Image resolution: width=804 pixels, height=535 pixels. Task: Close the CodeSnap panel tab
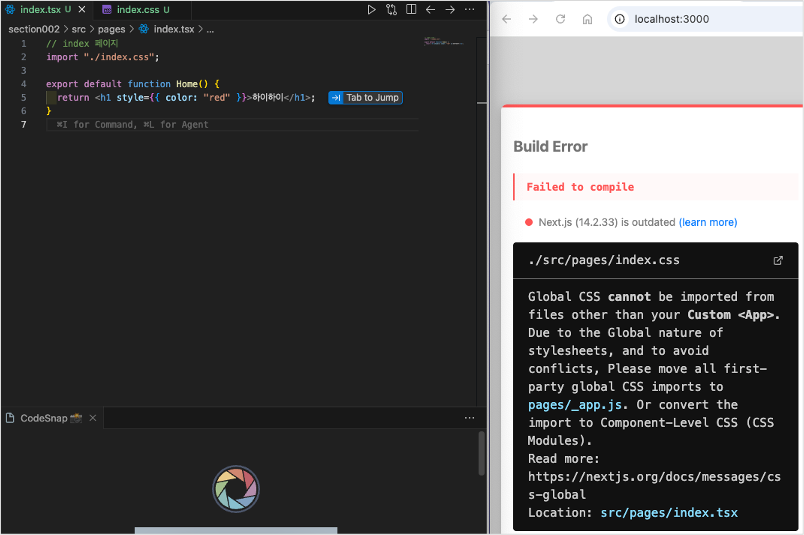click(93, 418)
